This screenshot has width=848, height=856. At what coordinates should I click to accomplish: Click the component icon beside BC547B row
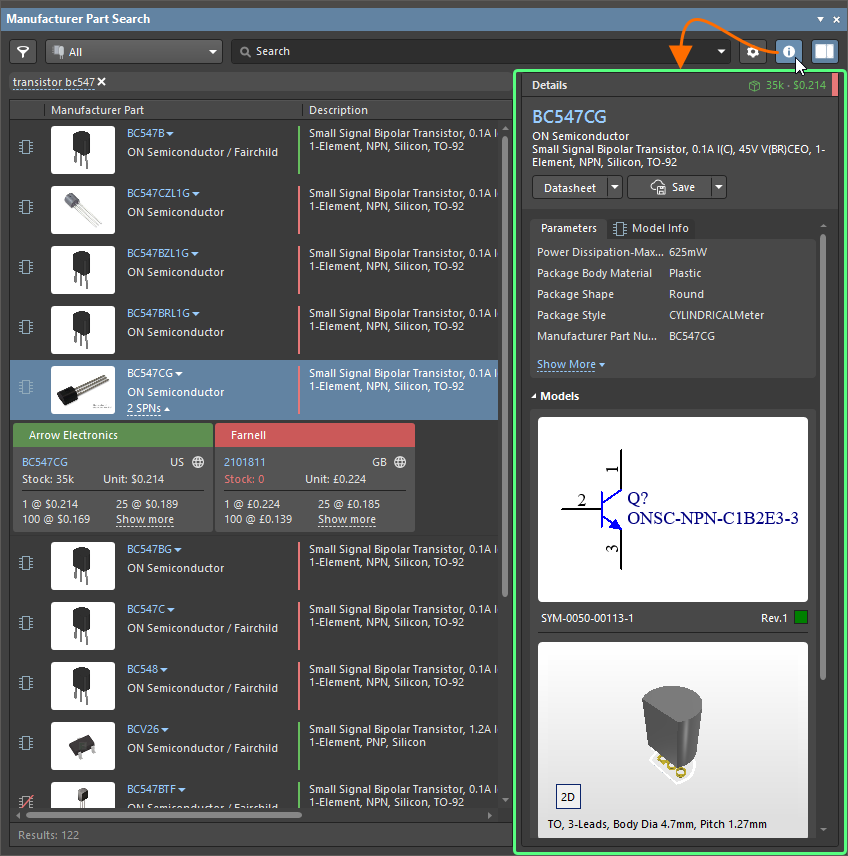(26, 146)
